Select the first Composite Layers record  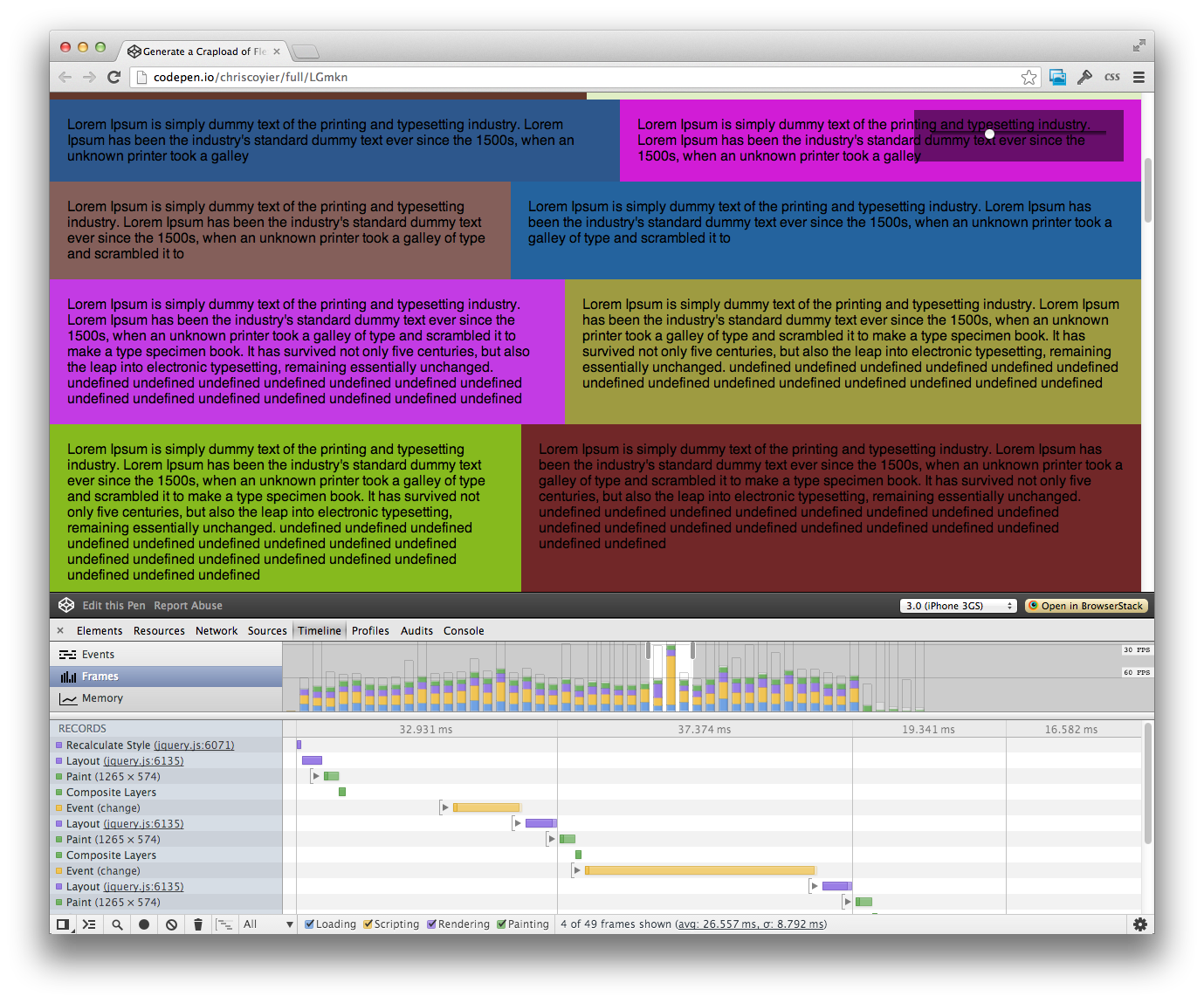(166, 792)
